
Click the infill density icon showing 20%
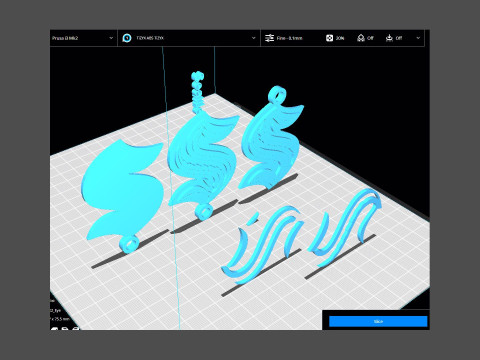click(x=329, y=38)
